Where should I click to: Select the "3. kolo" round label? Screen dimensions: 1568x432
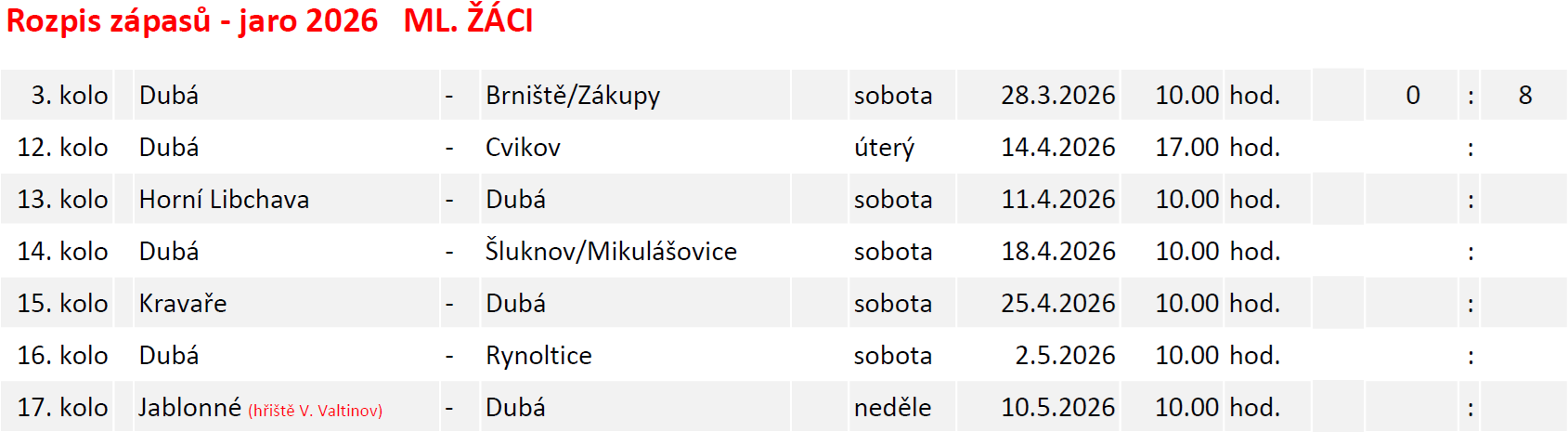70,96
